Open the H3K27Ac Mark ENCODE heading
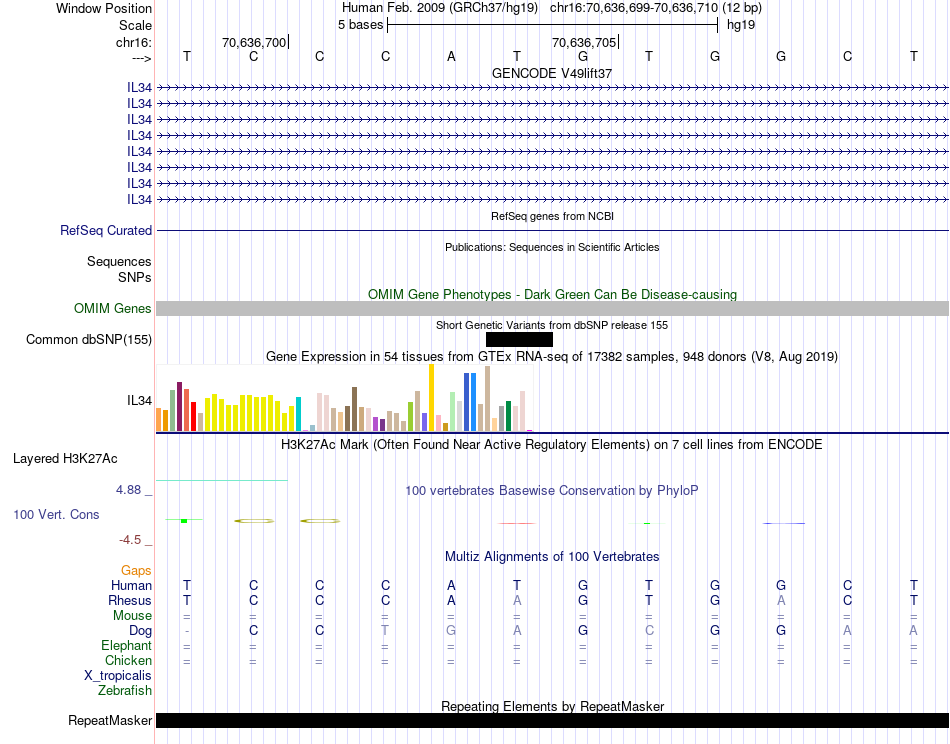Screen dimensions: 950x744 (552, 445)
